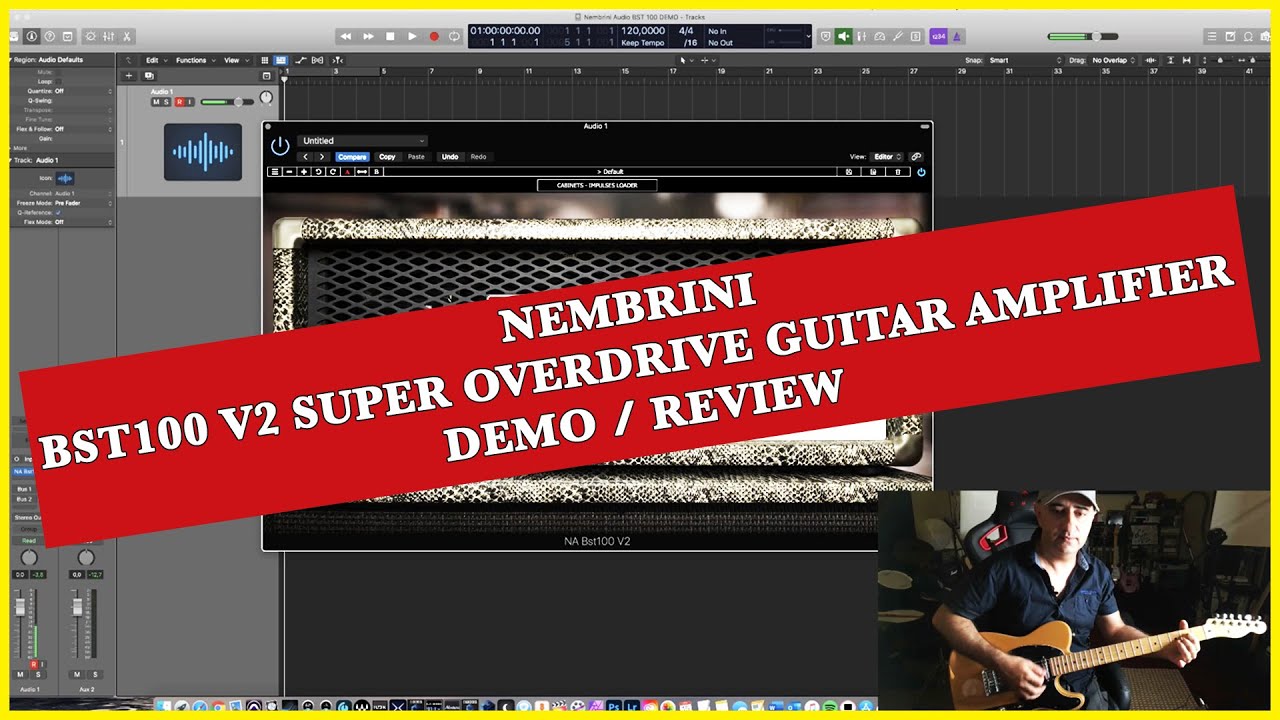The image size is (1280, 720).
Task: Open Drag No Overlap dropdown
Action: (1113, 60)
